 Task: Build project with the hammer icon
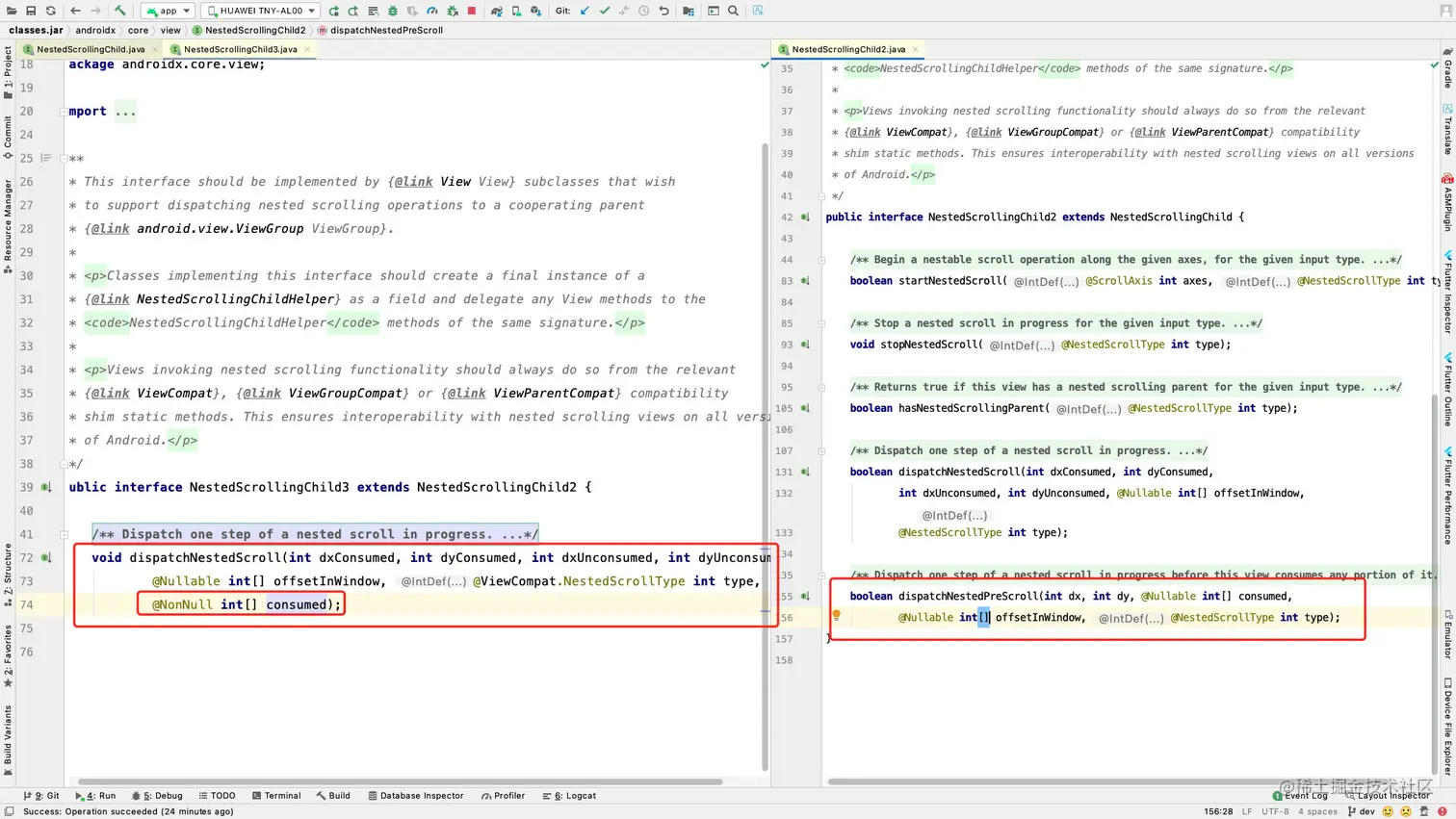coord(120,11)
